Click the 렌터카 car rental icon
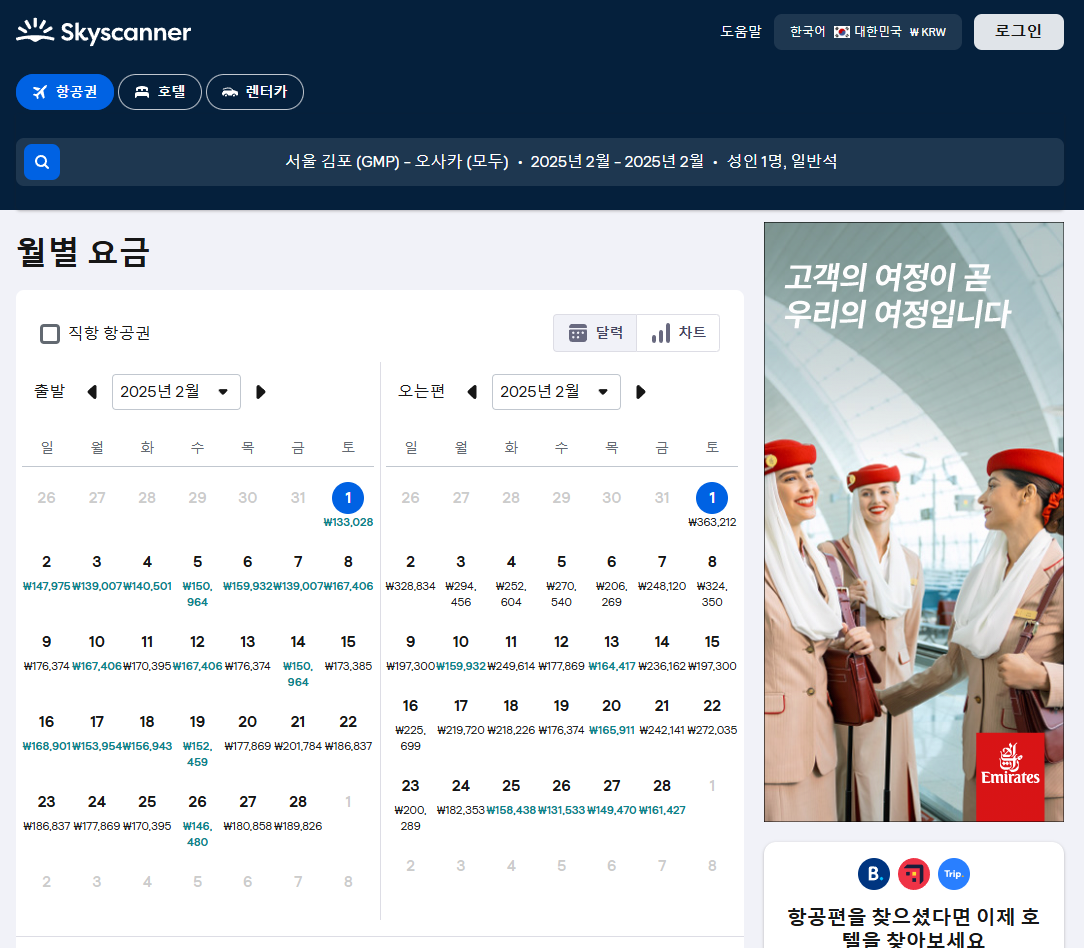This screenshot has height=948, width=1084. (229, 91)
